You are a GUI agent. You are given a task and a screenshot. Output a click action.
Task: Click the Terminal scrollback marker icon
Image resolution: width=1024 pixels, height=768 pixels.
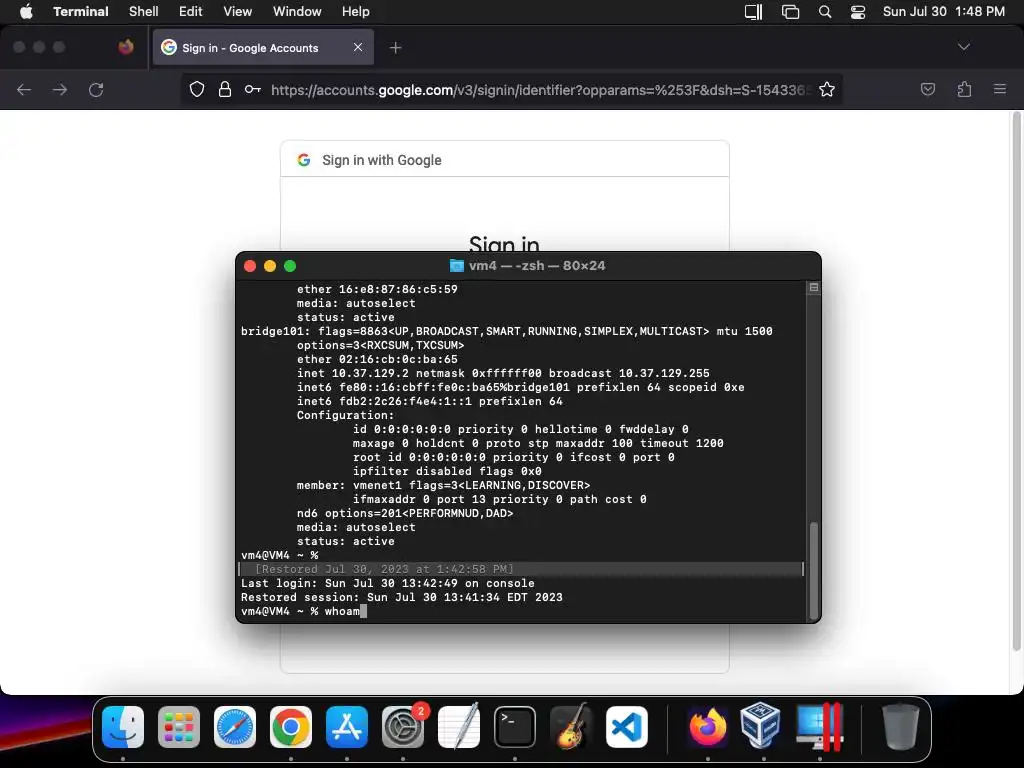tap(814, 287)
